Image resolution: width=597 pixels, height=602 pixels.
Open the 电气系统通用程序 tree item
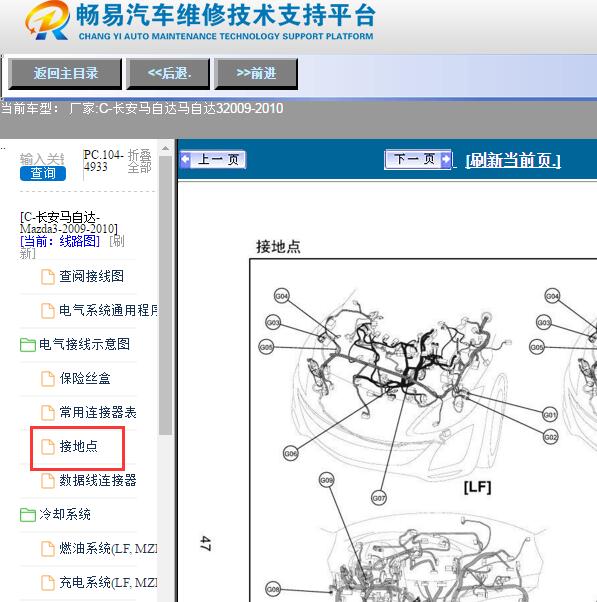pos(108,310)
